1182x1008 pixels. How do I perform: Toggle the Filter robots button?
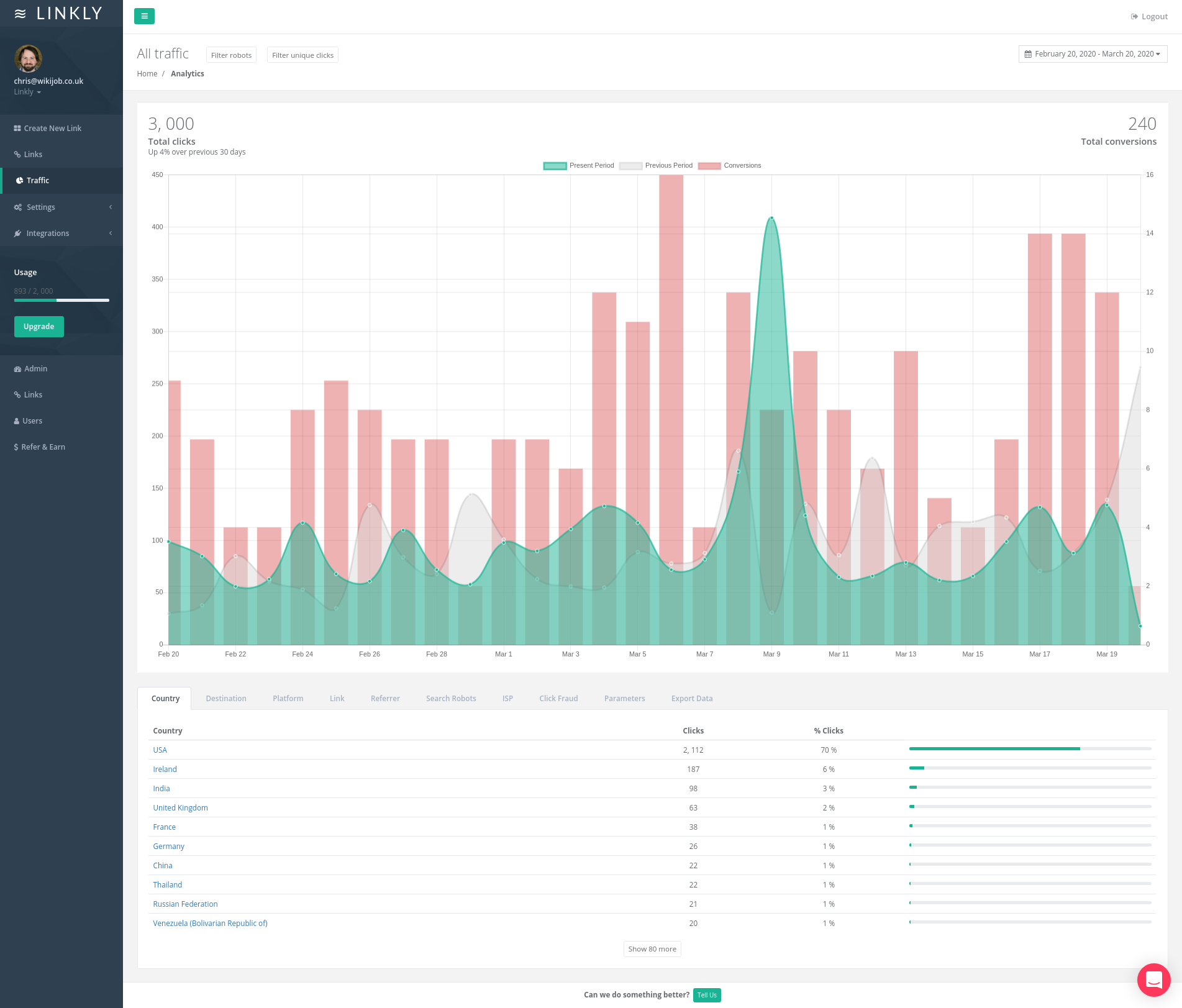point(231,55)
